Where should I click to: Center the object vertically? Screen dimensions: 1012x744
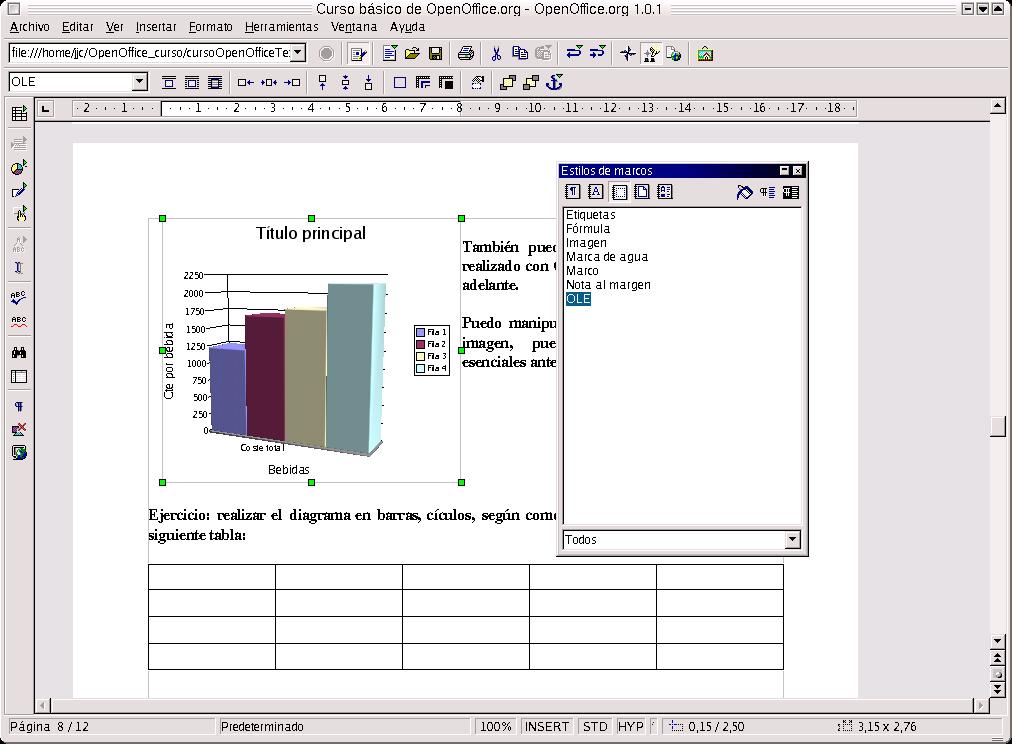pos(346,83)
